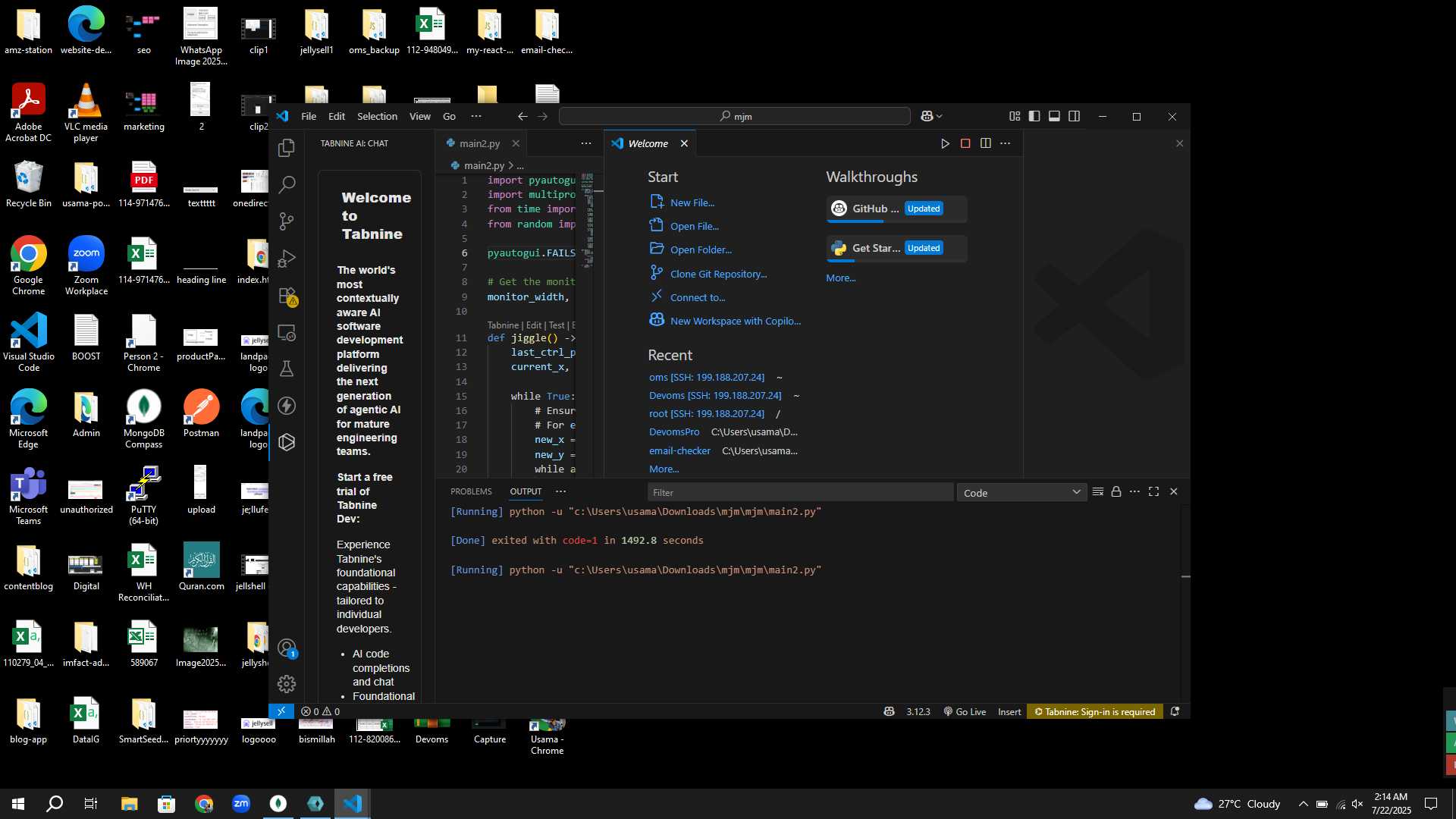Open more panel tabs ellipsis beside OUTPUT

coord(561,491)
